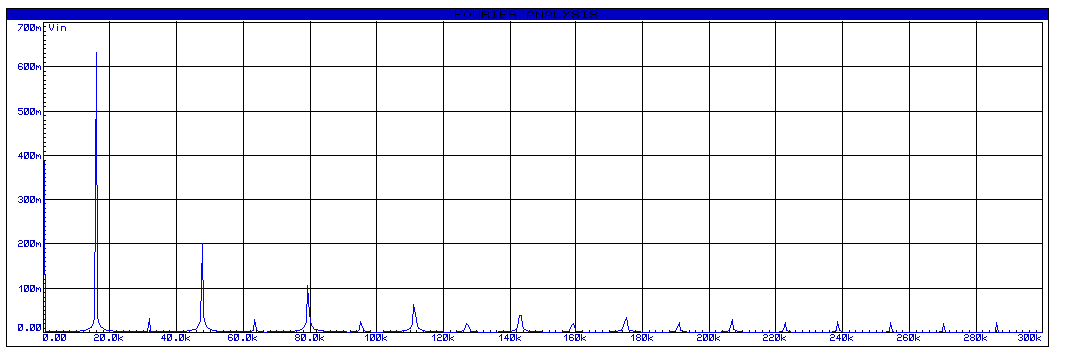The height and width of the screenshot is (361, 1065).
Task: Click the peak near 144k
Action: tap(520, 322)
